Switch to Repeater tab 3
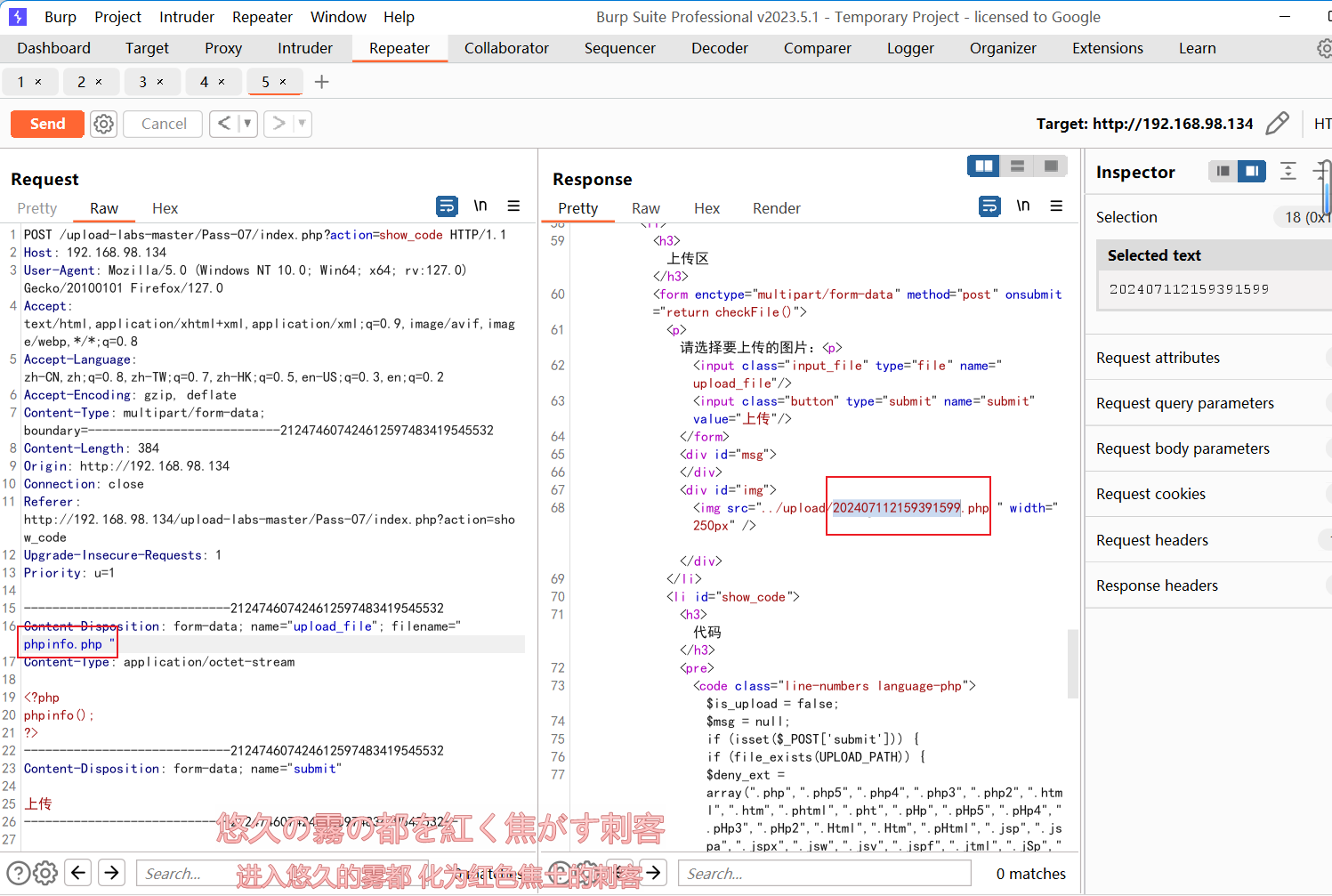1332x896 pixels. [142, 82]
